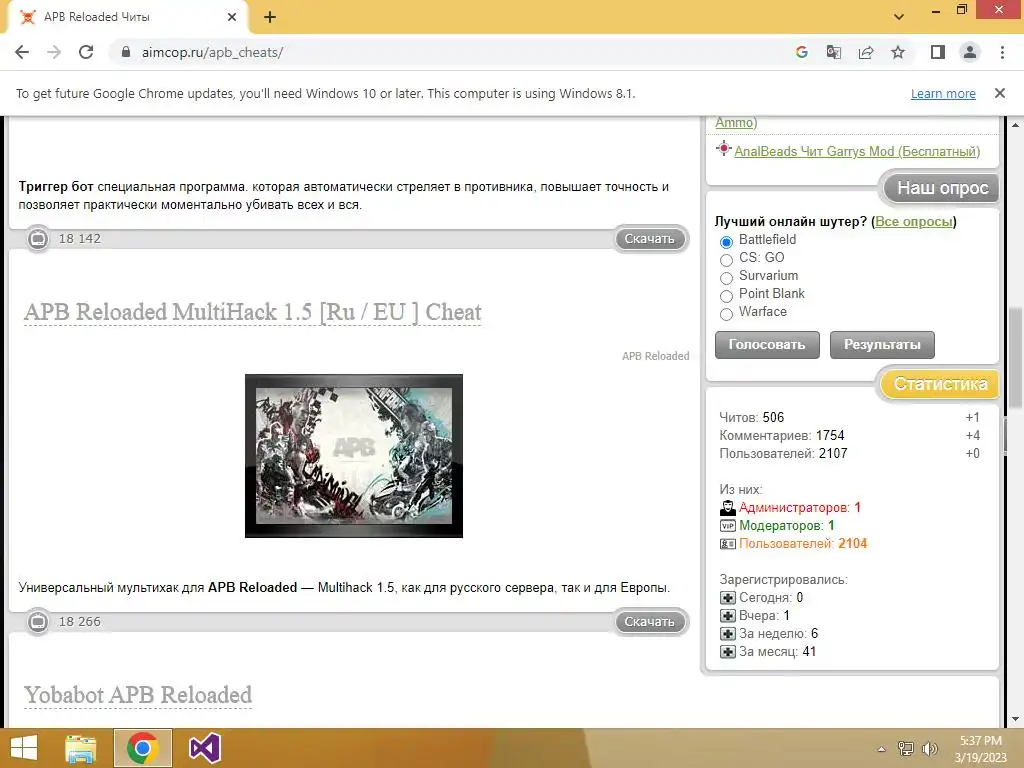Click Наш опрос section header
This screenshot has height=768, width=1024.
click(942, 188)
